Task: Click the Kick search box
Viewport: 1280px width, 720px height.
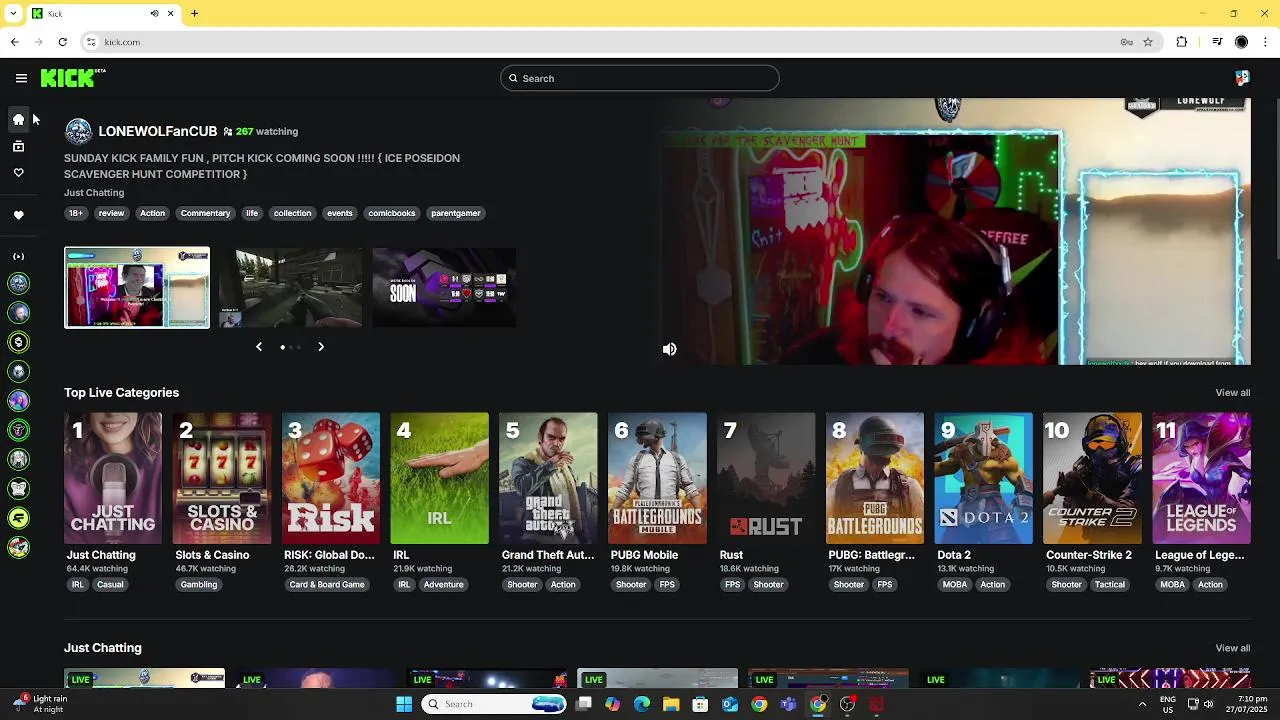Action: [640, 78]
